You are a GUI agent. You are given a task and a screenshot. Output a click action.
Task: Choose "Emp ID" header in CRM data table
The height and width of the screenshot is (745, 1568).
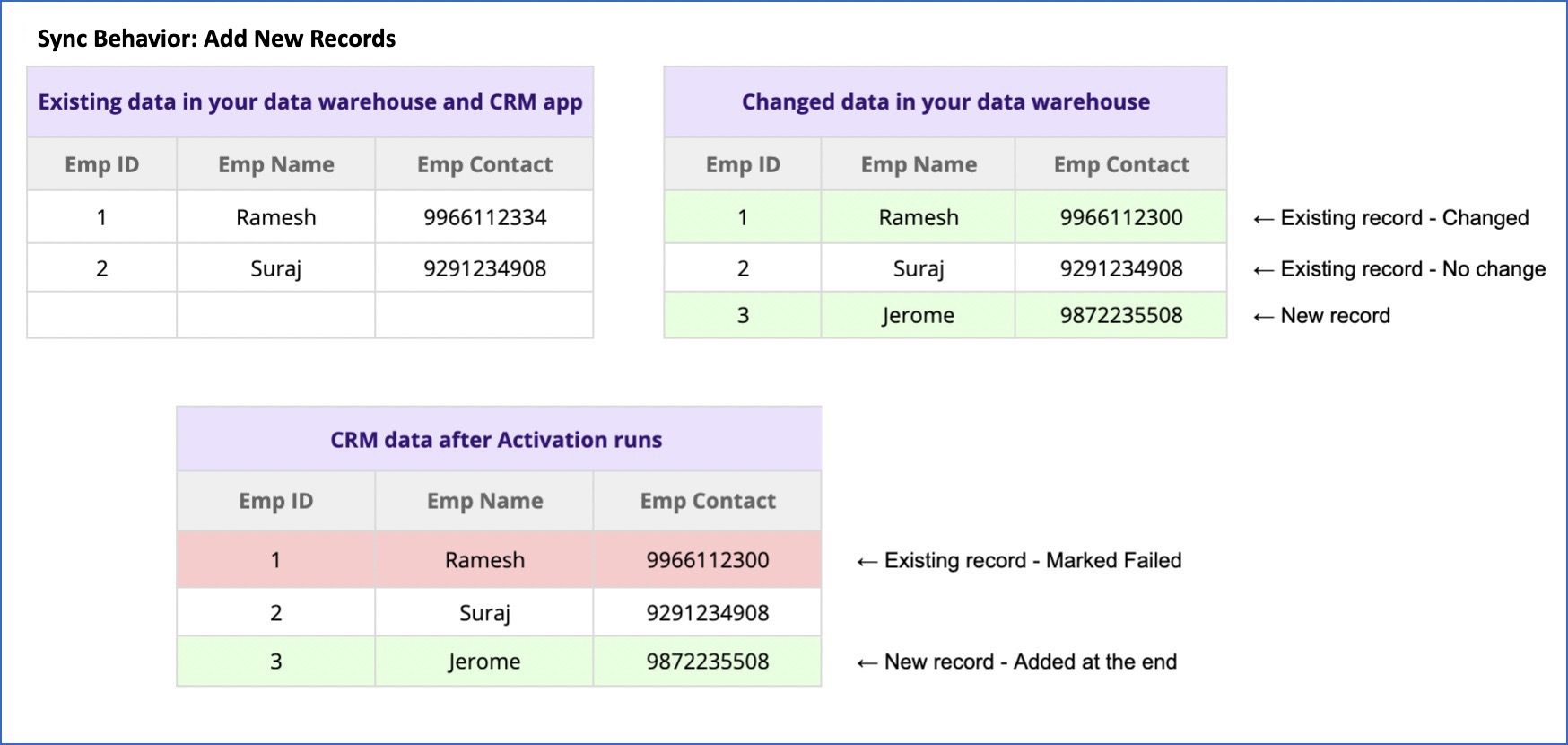[x=276, y=501]
